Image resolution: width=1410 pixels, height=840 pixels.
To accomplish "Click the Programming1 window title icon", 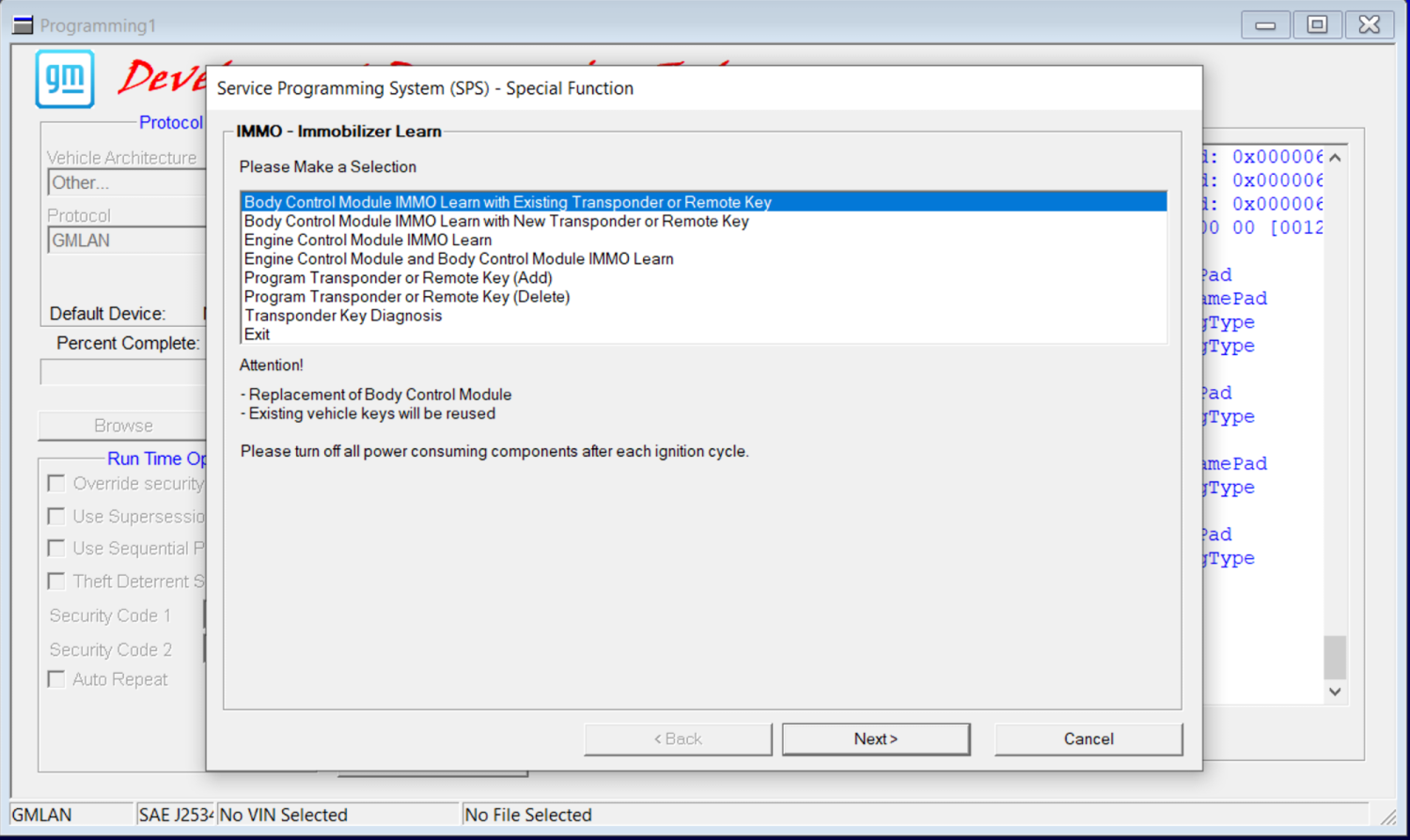I will click(x=23, y=25).
